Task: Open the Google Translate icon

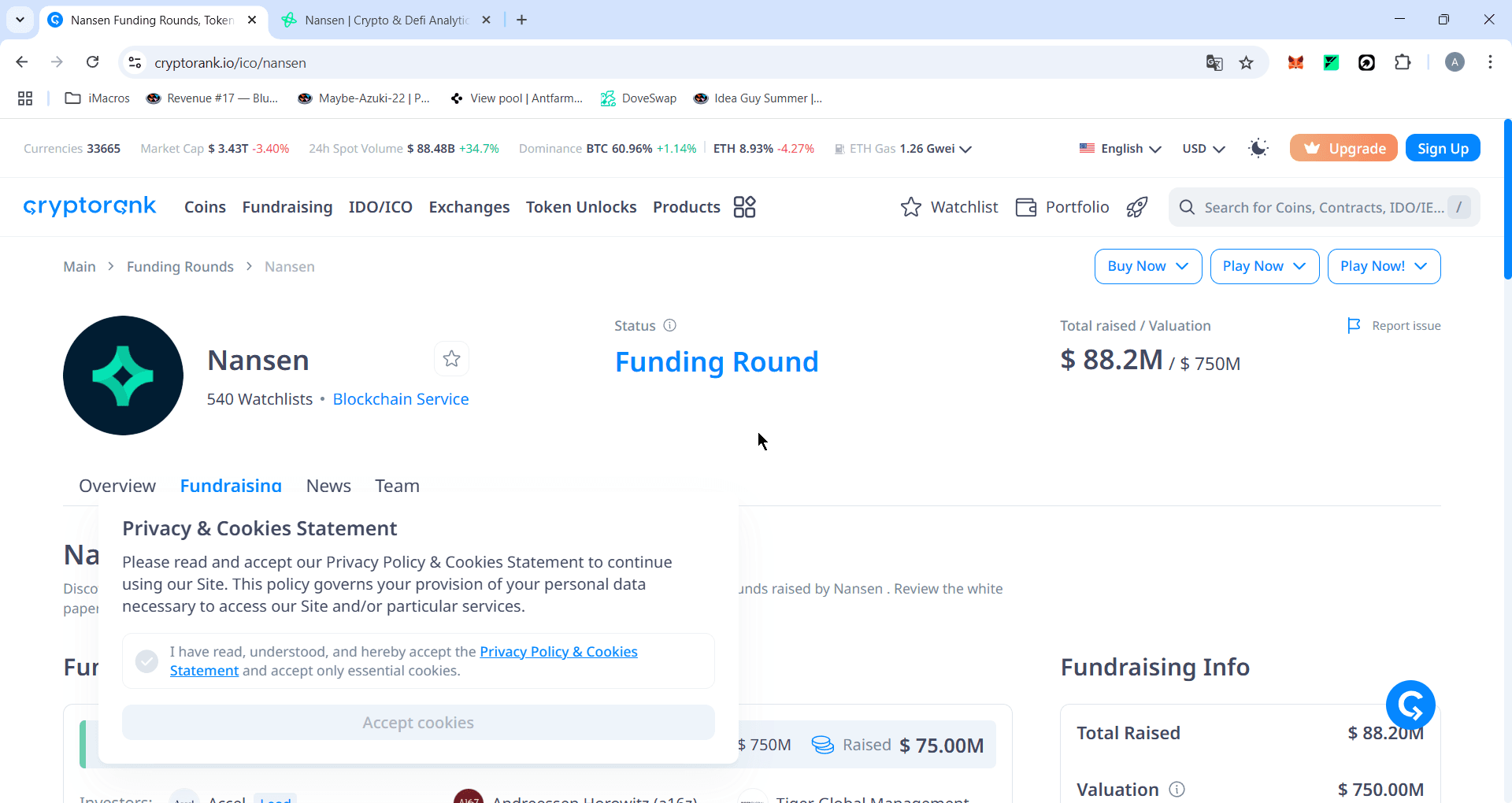Action: click(1214, 62)
